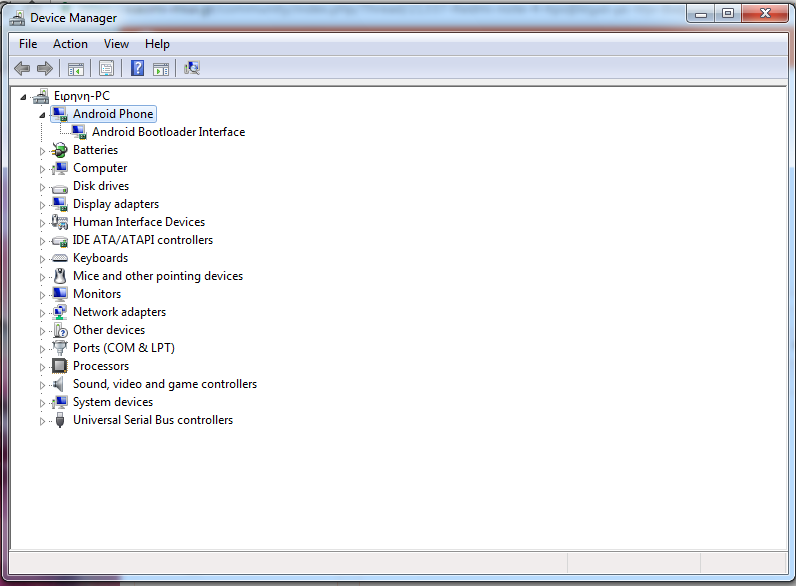796x586 pixels.
Task: Select the Other devices label
Action: coord(109,330)
